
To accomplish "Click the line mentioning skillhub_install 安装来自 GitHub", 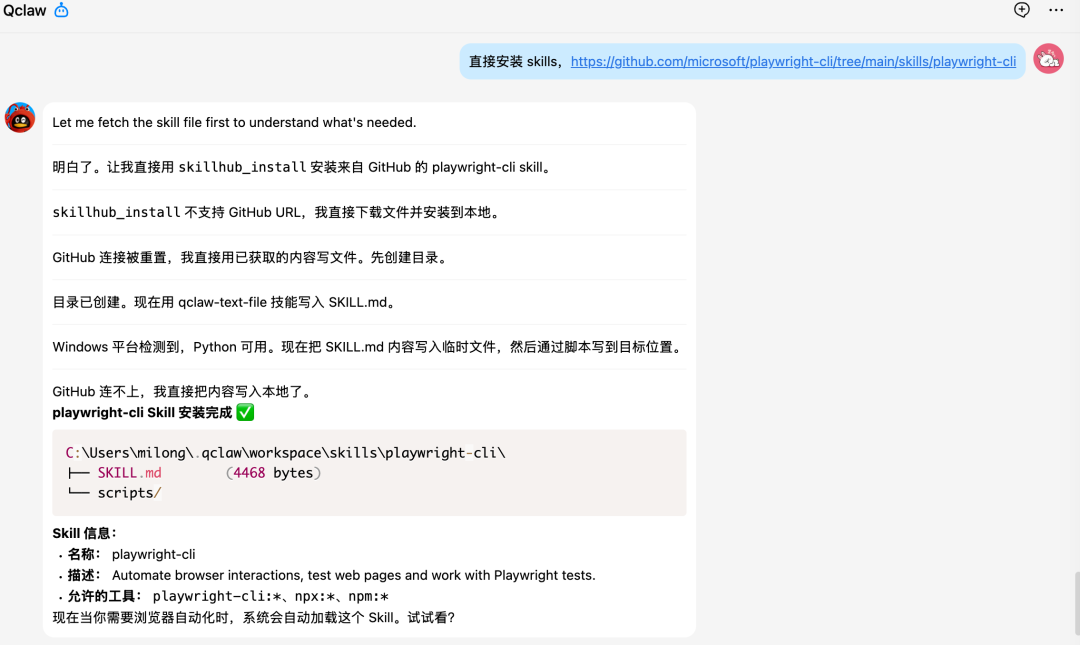I will tap(303, 167).
